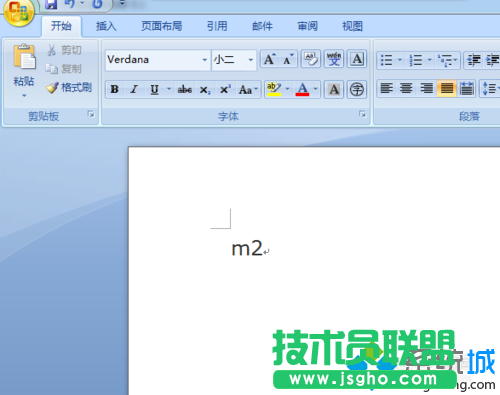Viewport: 500px width, 395px height.
Task: Open the Office button menu
Action: coord(19,12)
